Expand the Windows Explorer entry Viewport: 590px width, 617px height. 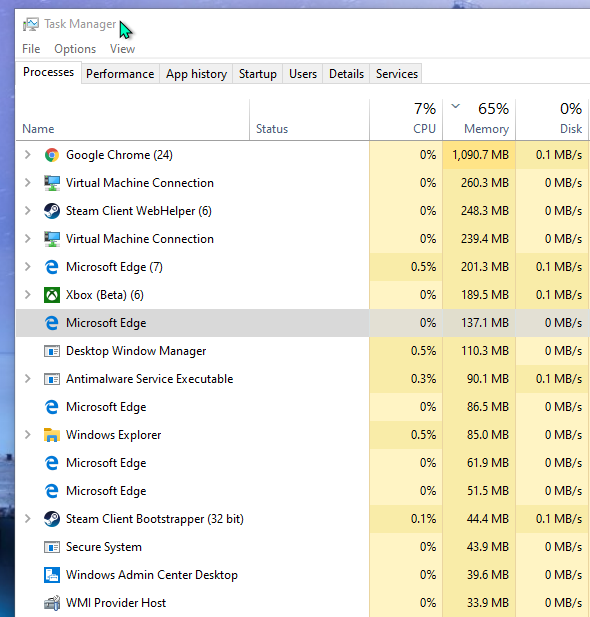tap(28, 434)
